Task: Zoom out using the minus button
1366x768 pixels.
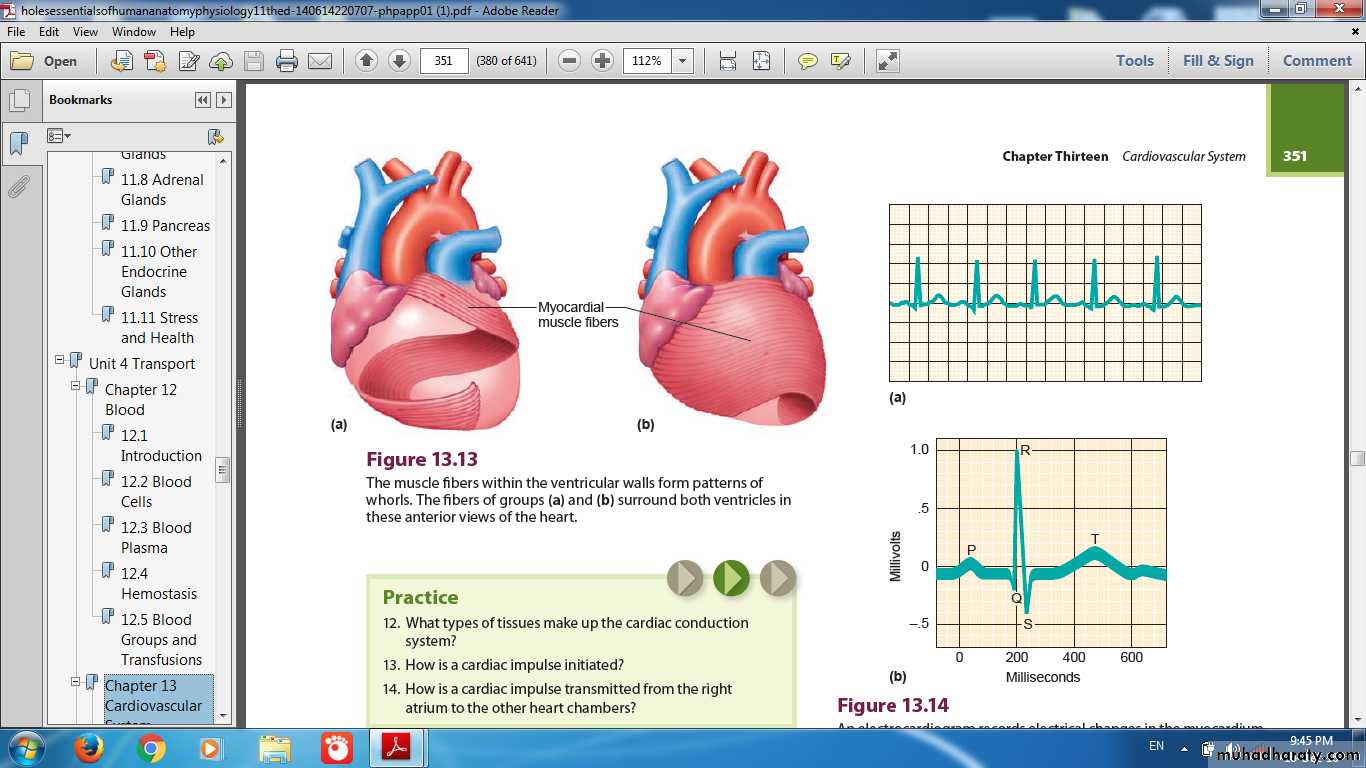Action: point(569,61)
